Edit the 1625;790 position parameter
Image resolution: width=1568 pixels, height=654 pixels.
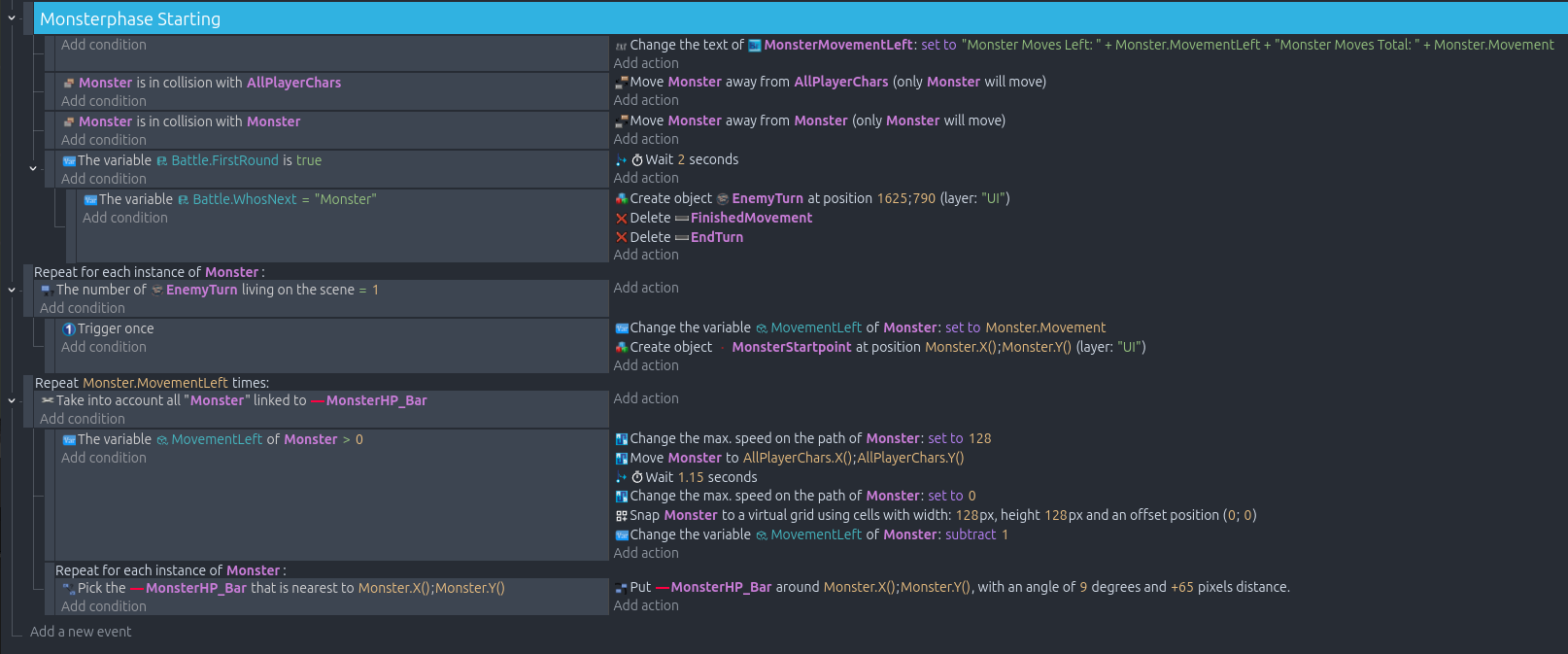(905, 198)
